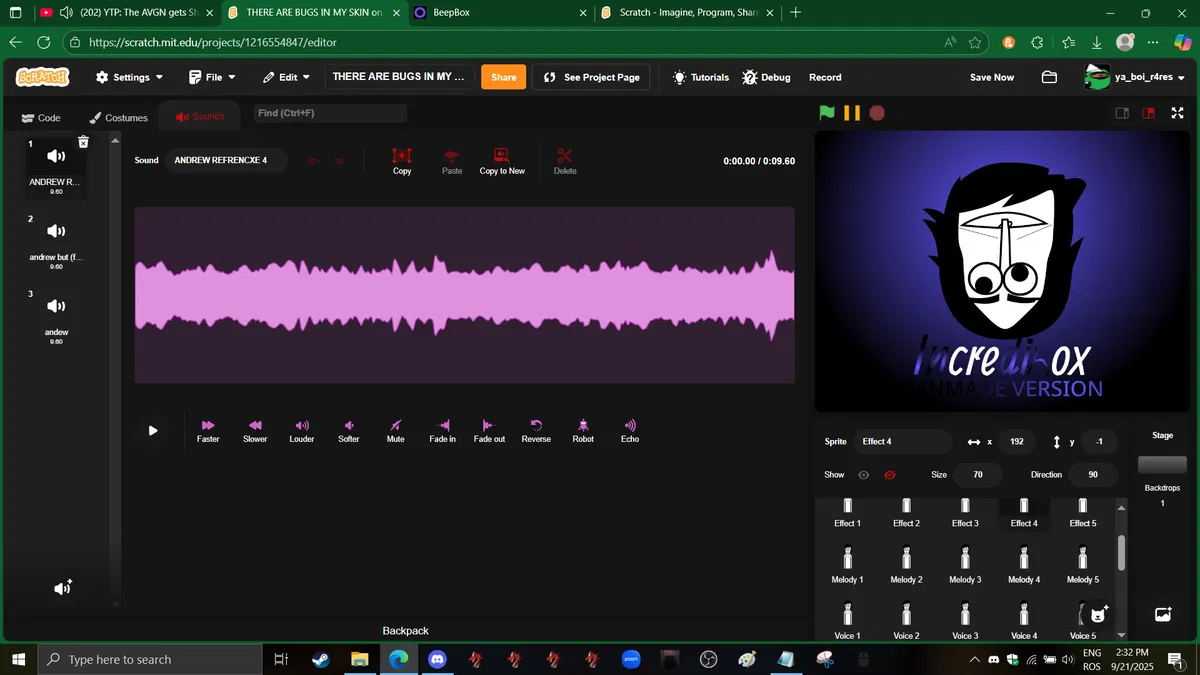Open the choose a sprite button
Viewport: 1200px width, 675px height.
(x=1098, y=614)
